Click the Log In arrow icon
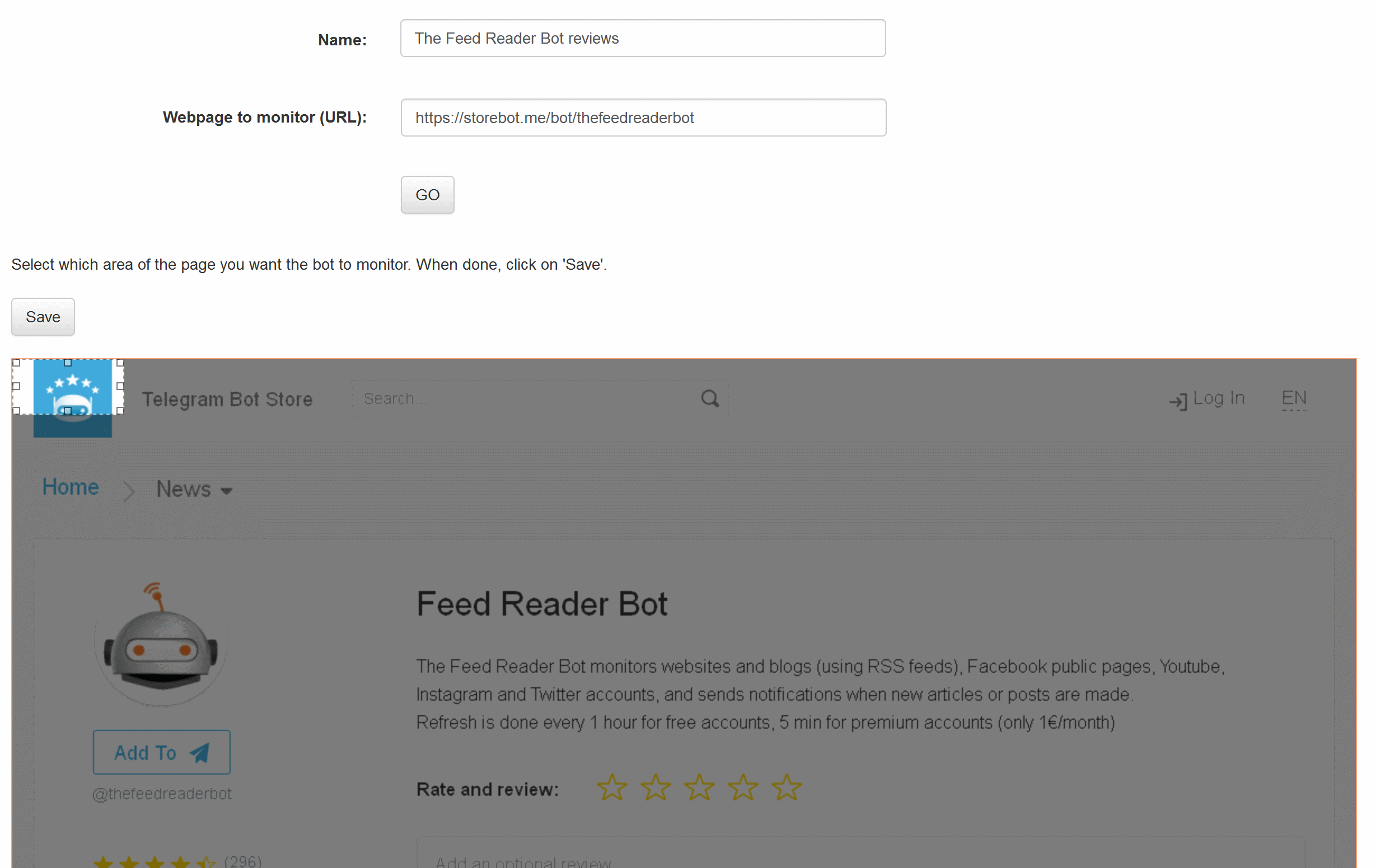Image resolution: width=1375 pixels, height=868 pixels. [x=1177, y=401]
